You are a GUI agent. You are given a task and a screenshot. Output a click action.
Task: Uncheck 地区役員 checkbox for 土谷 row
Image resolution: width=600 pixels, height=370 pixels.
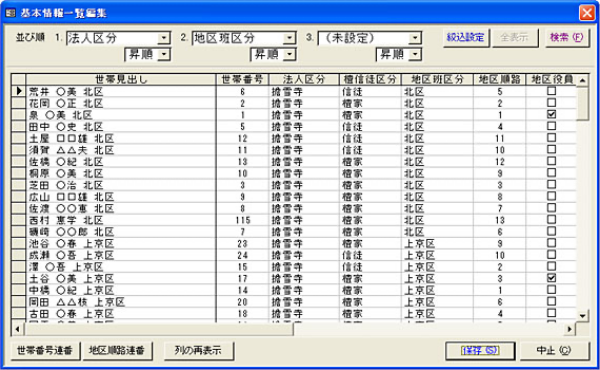tap(551, 278)
